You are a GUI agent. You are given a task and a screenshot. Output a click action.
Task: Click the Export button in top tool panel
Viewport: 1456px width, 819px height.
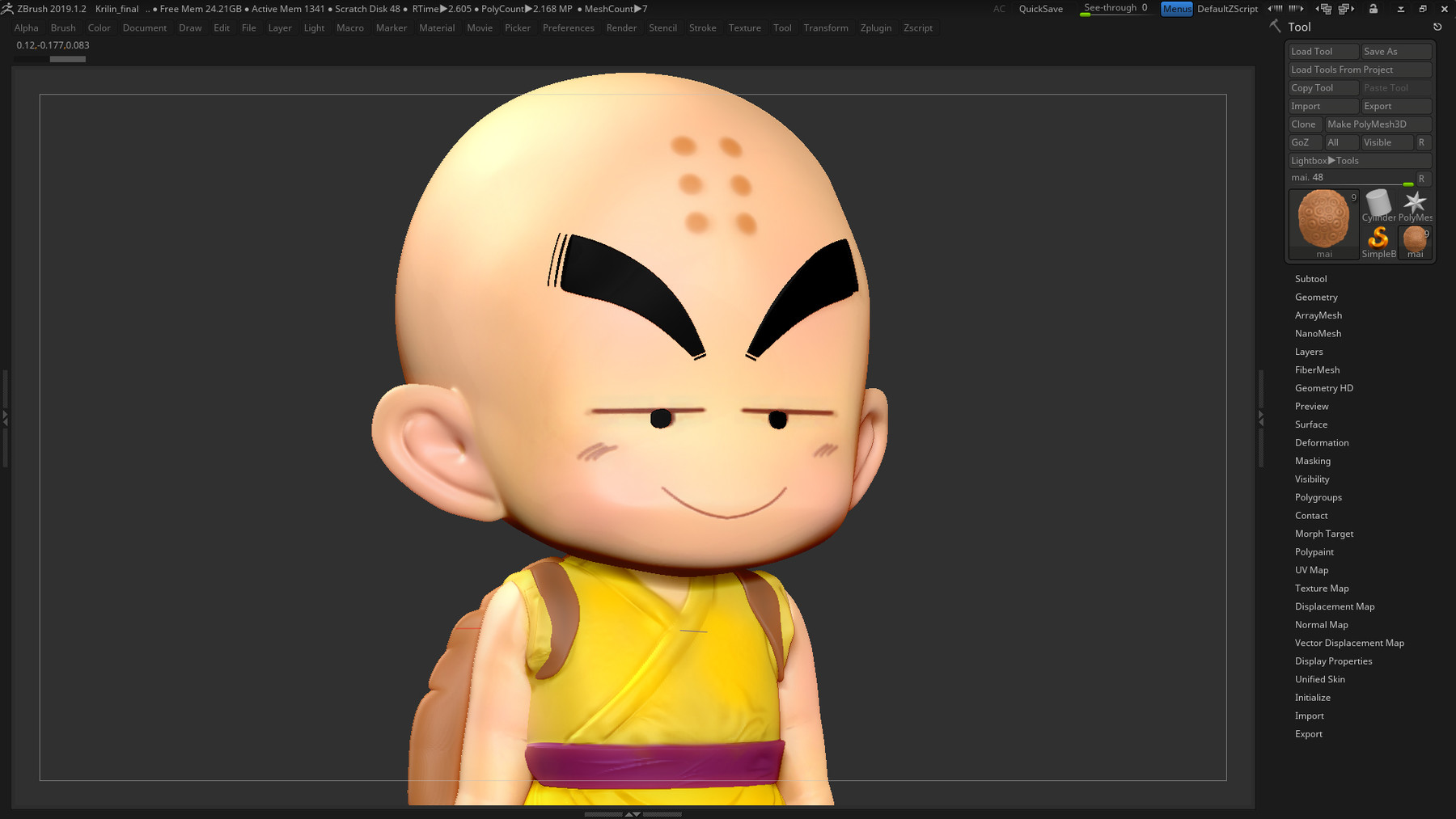(1396, 106)
